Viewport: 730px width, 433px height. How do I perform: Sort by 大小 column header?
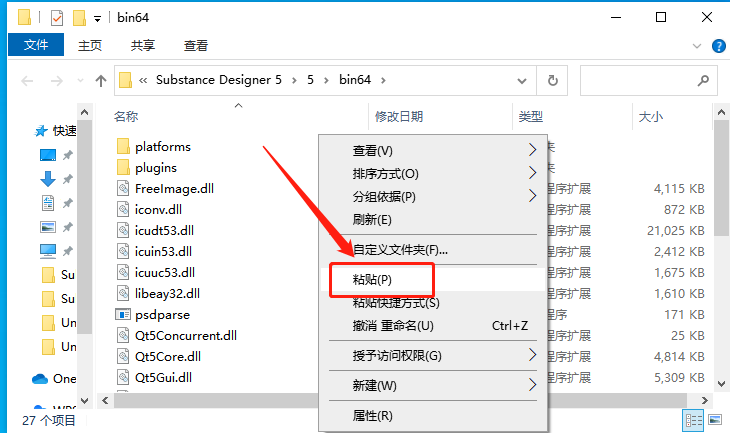tap(650, 116)
